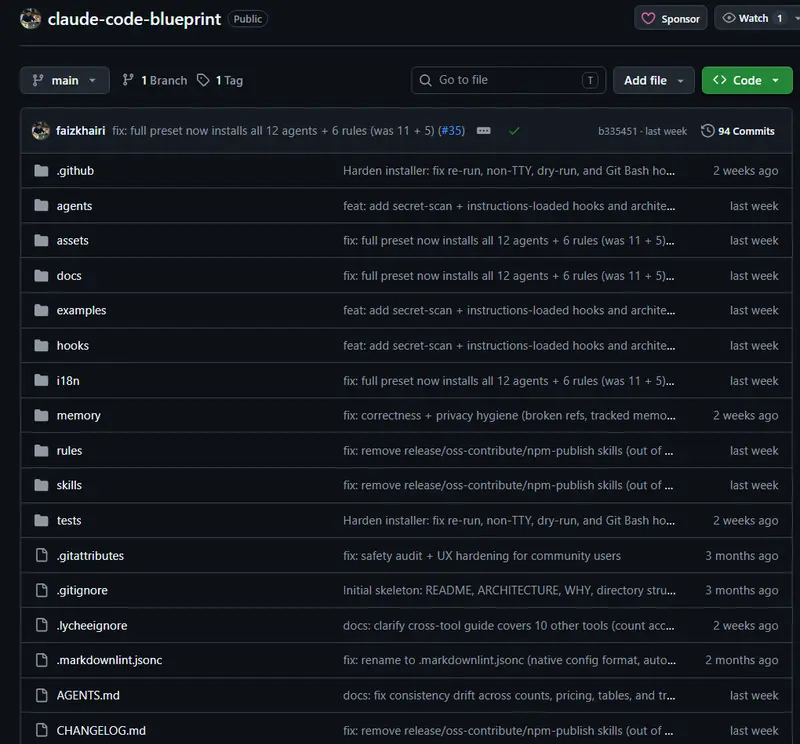Click the file icon for AGENTS.md
Screen dimensions: 800x744
coord(41,695)
